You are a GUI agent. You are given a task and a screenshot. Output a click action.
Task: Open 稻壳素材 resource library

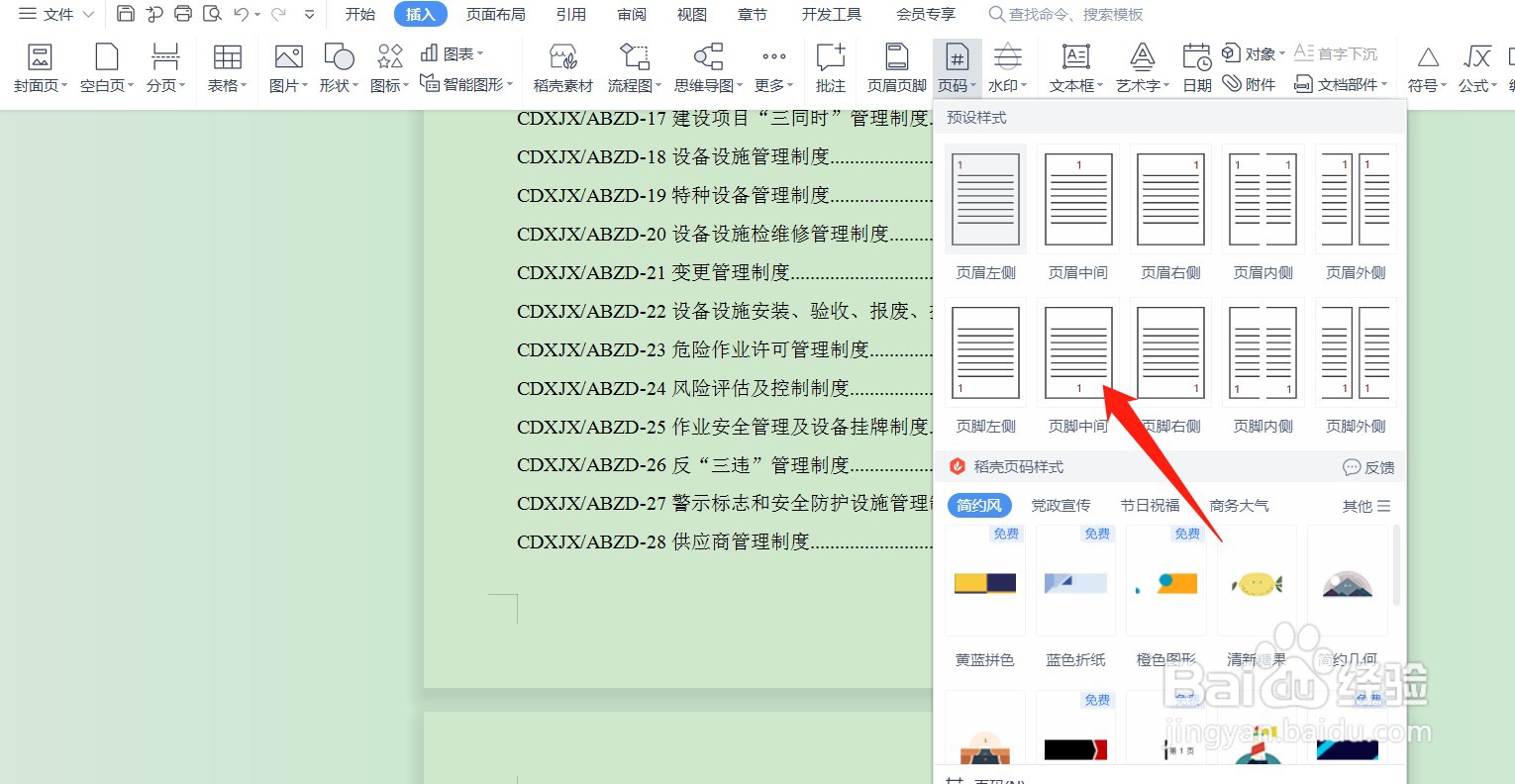[563, 68]
